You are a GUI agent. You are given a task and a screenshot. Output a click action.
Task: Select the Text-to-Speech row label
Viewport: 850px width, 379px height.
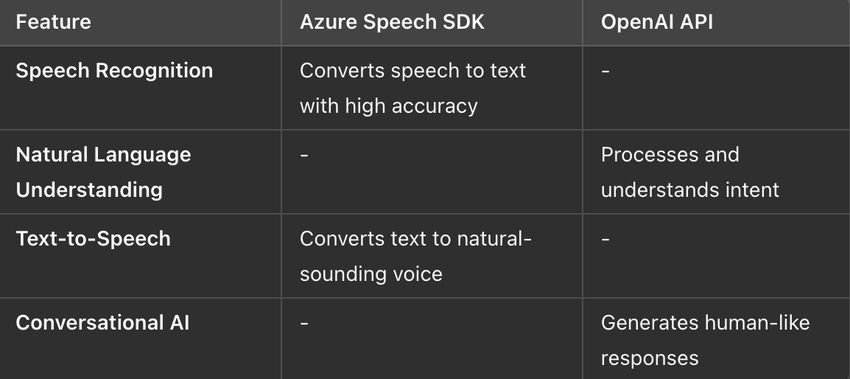(93, 239)
